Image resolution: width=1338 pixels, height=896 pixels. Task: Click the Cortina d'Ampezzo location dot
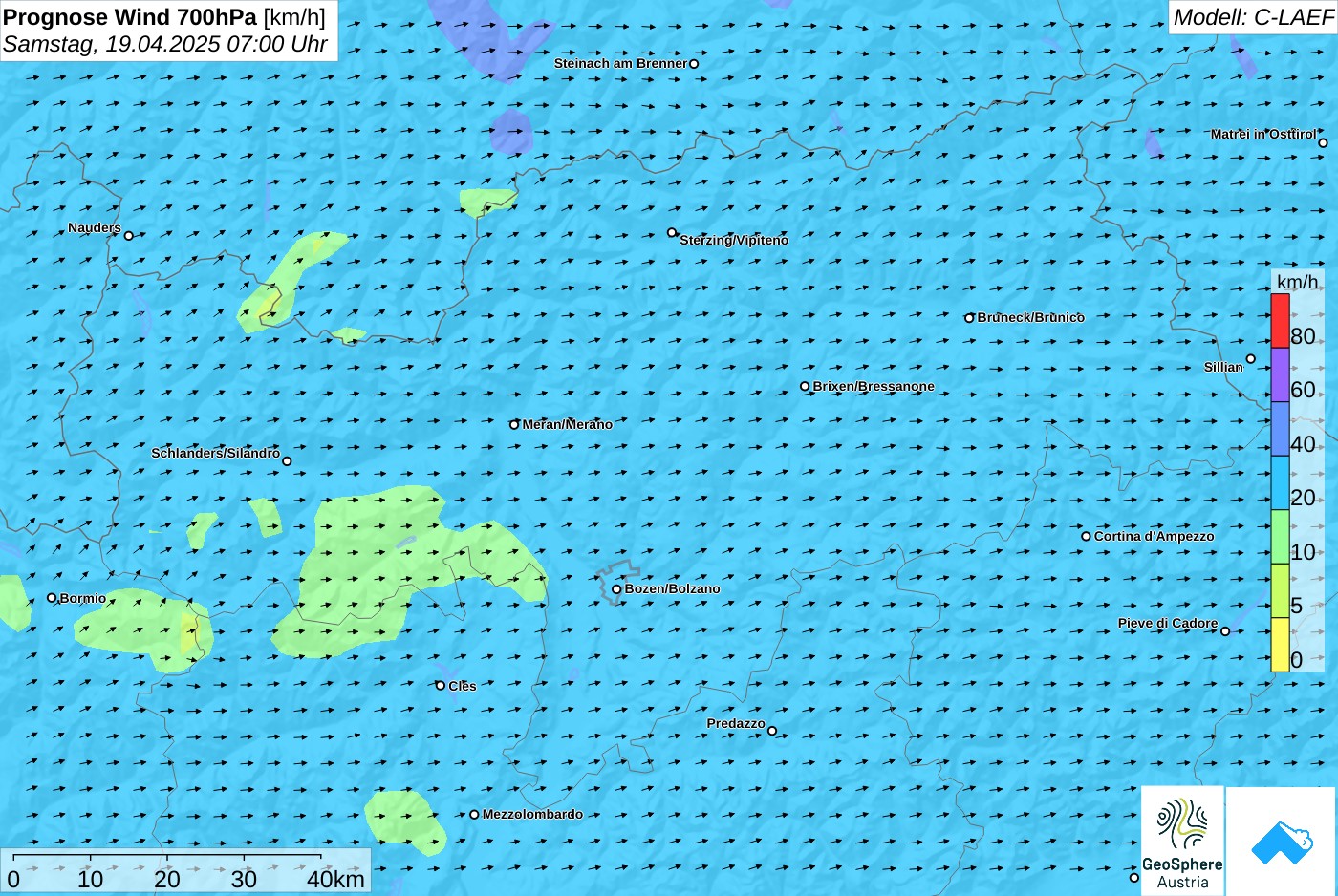tap(1086, 537)
